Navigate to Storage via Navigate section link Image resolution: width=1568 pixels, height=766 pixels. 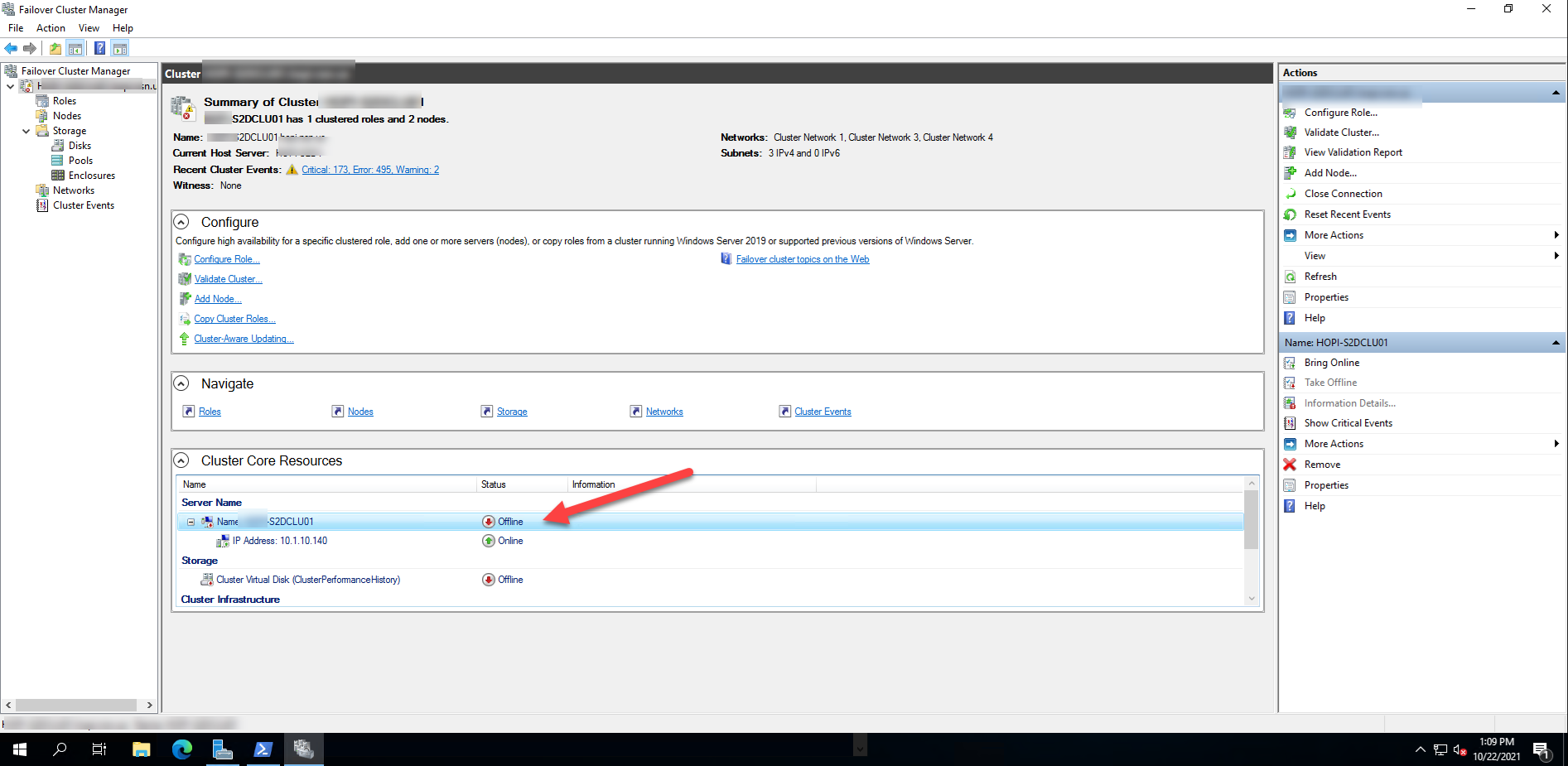click(x=512, y=412)
